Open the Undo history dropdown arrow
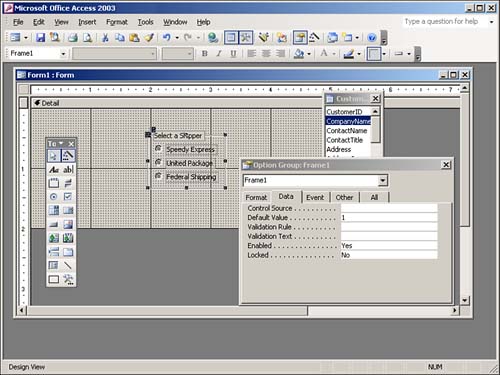This screenshot has height=375, width=500. tap(177, 37)
